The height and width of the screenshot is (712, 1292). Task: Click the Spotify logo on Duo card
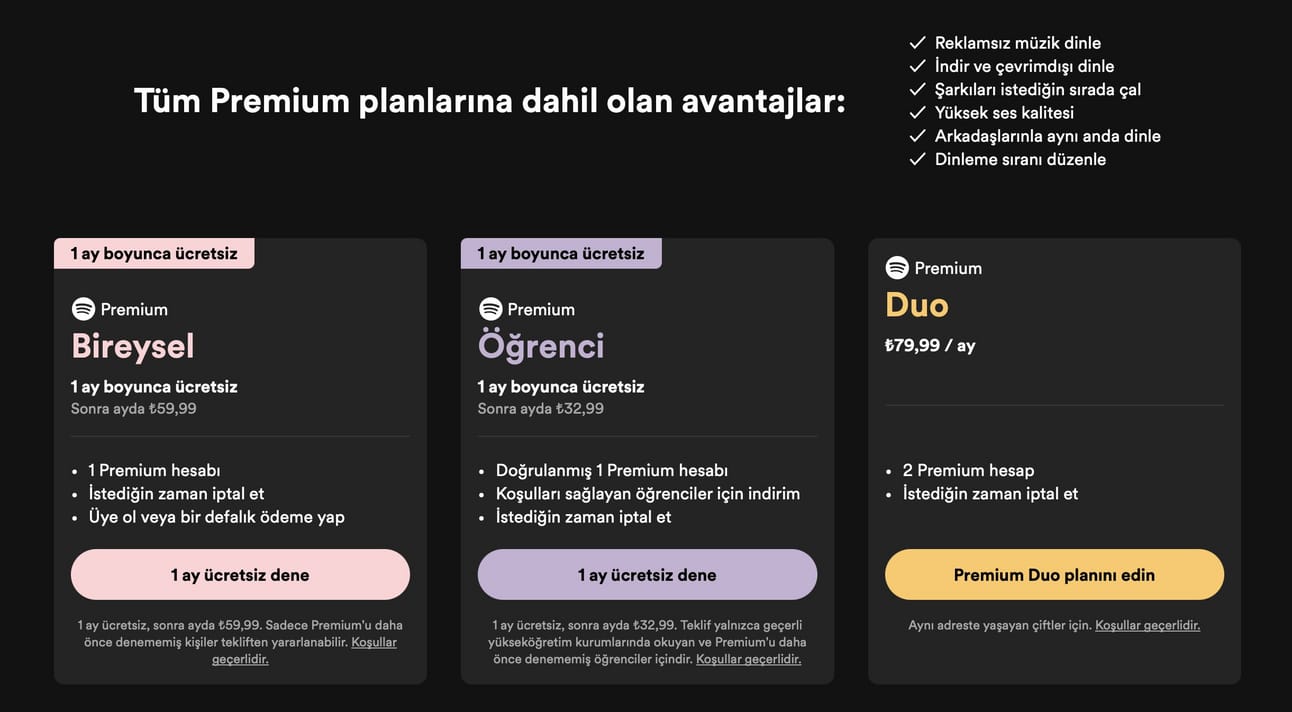pyautogui.click(x=897, y=268)
